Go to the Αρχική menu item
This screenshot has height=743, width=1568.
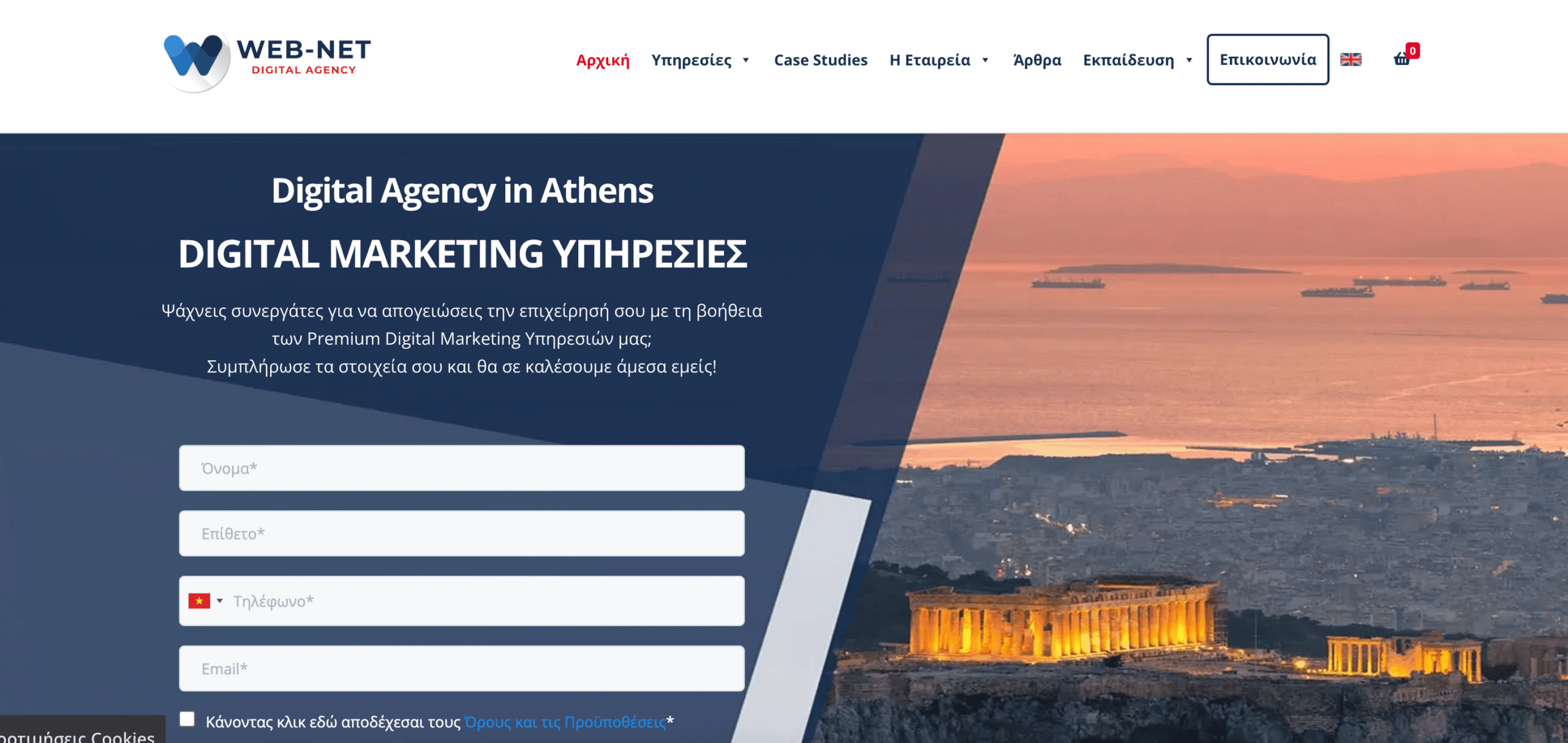pos(603,60)
